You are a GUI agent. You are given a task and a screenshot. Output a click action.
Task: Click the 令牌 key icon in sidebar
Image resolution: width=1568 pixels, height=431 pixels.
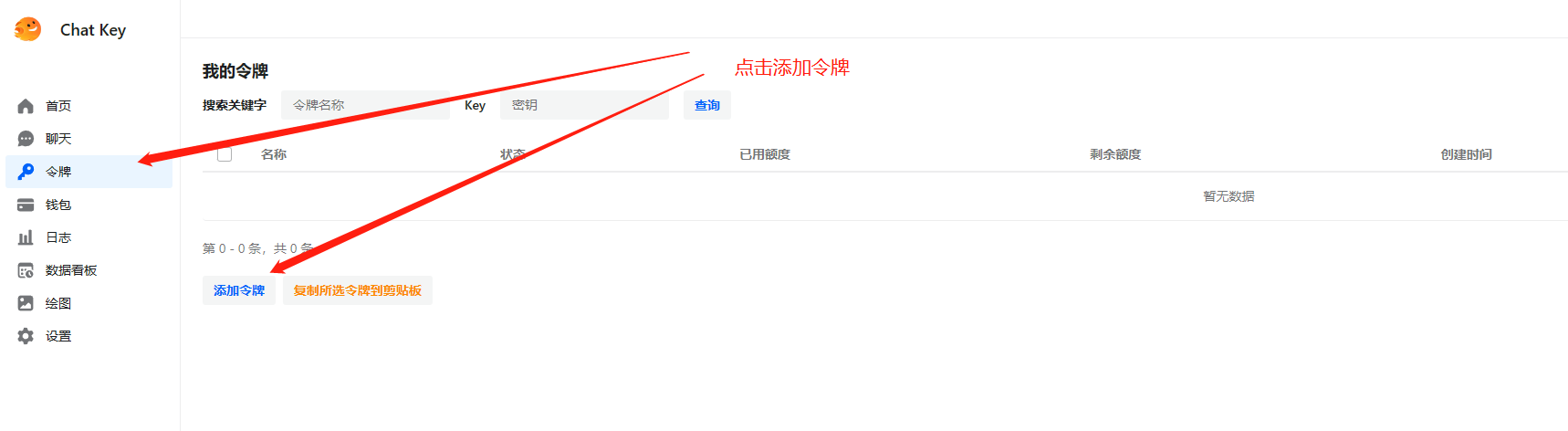pyautogui.click(x=26, y=172)
